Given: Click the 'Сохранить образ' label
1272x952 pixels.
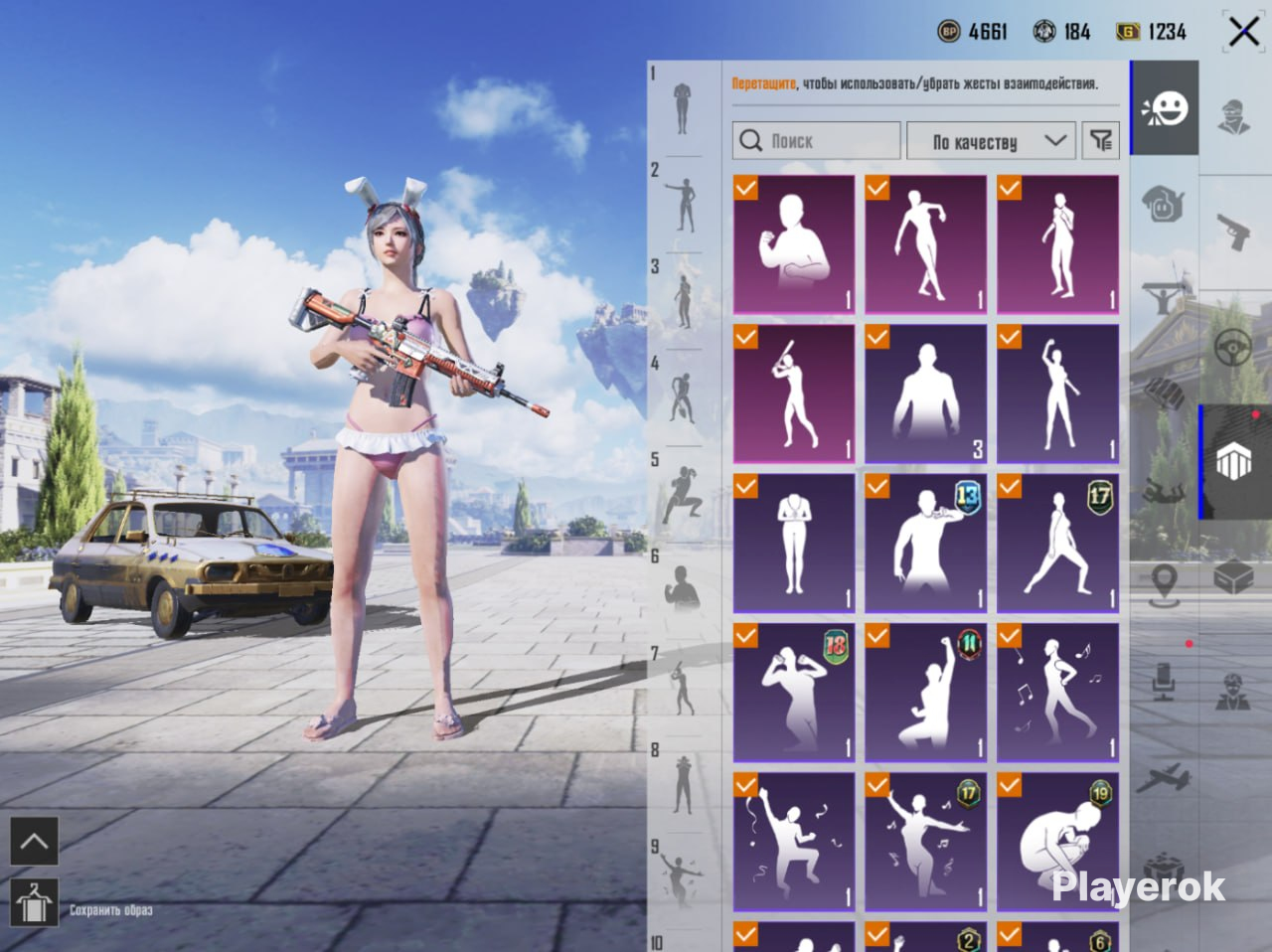Looking at the screenshot, I should (x=111, y=910).
